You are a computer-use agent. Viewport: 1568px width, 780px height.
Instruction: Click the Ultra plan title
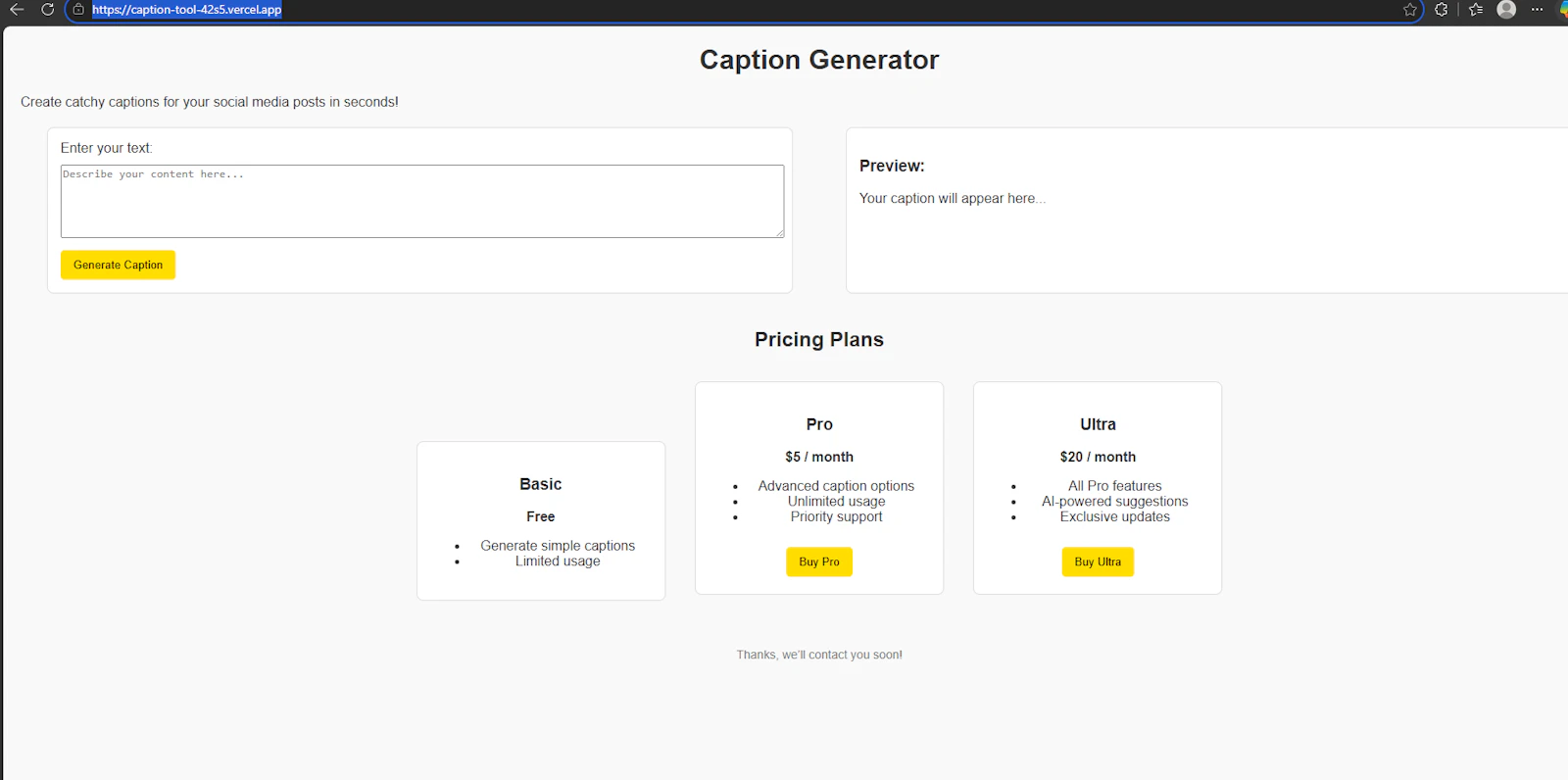coord(1098,424)
